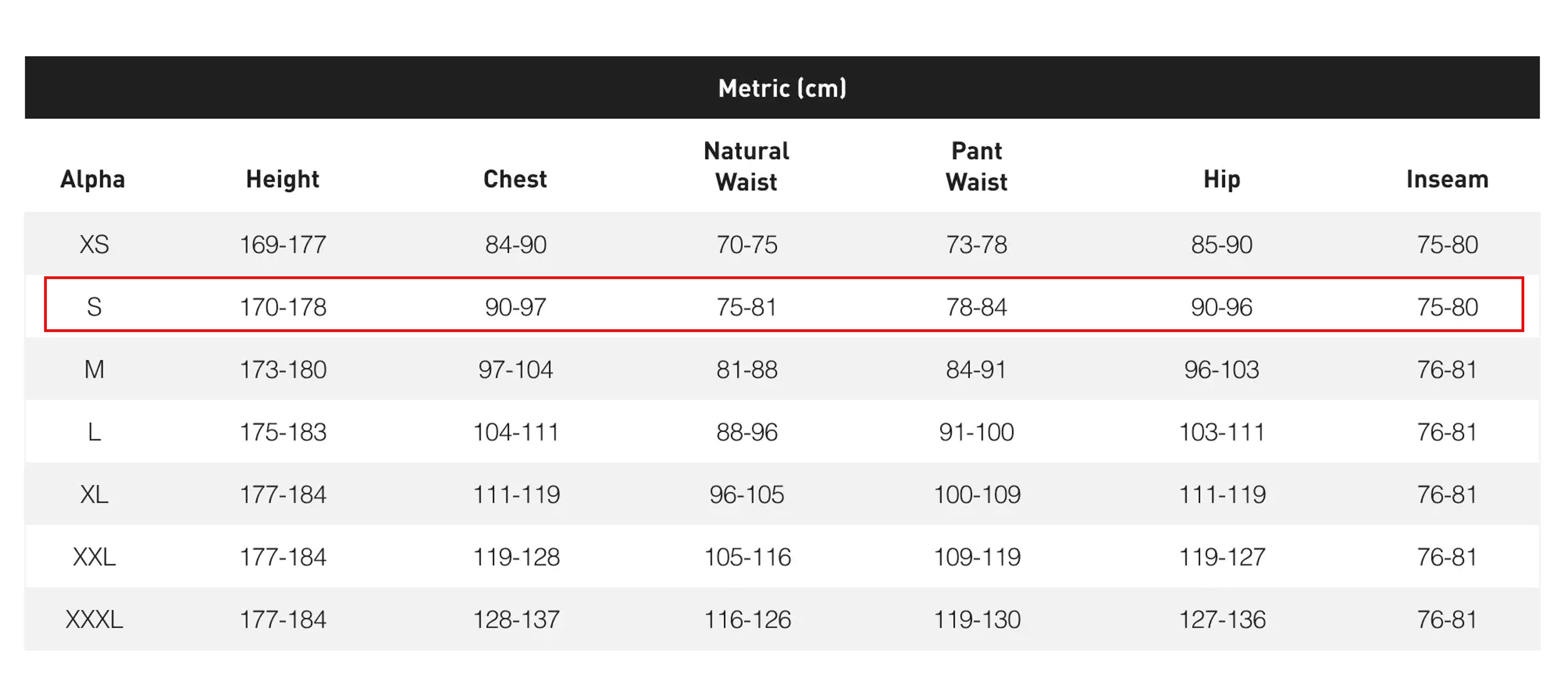The width and height of the screenshot is (1568, 692).
Task: Click the Height column header
Action: [282, 179]
